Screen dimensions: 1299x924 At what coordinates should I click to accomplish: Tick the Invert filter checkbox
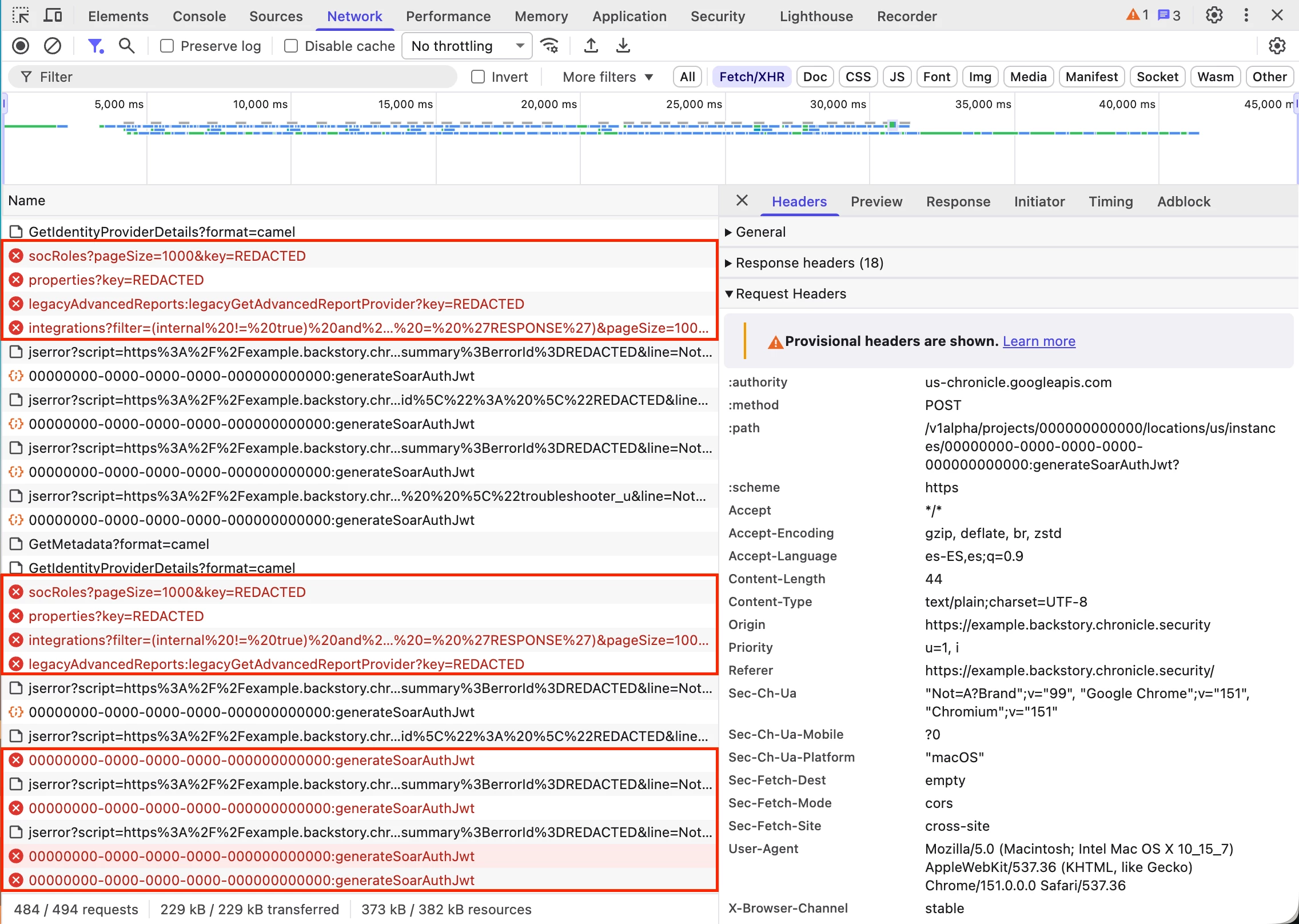tap(478, 77)
